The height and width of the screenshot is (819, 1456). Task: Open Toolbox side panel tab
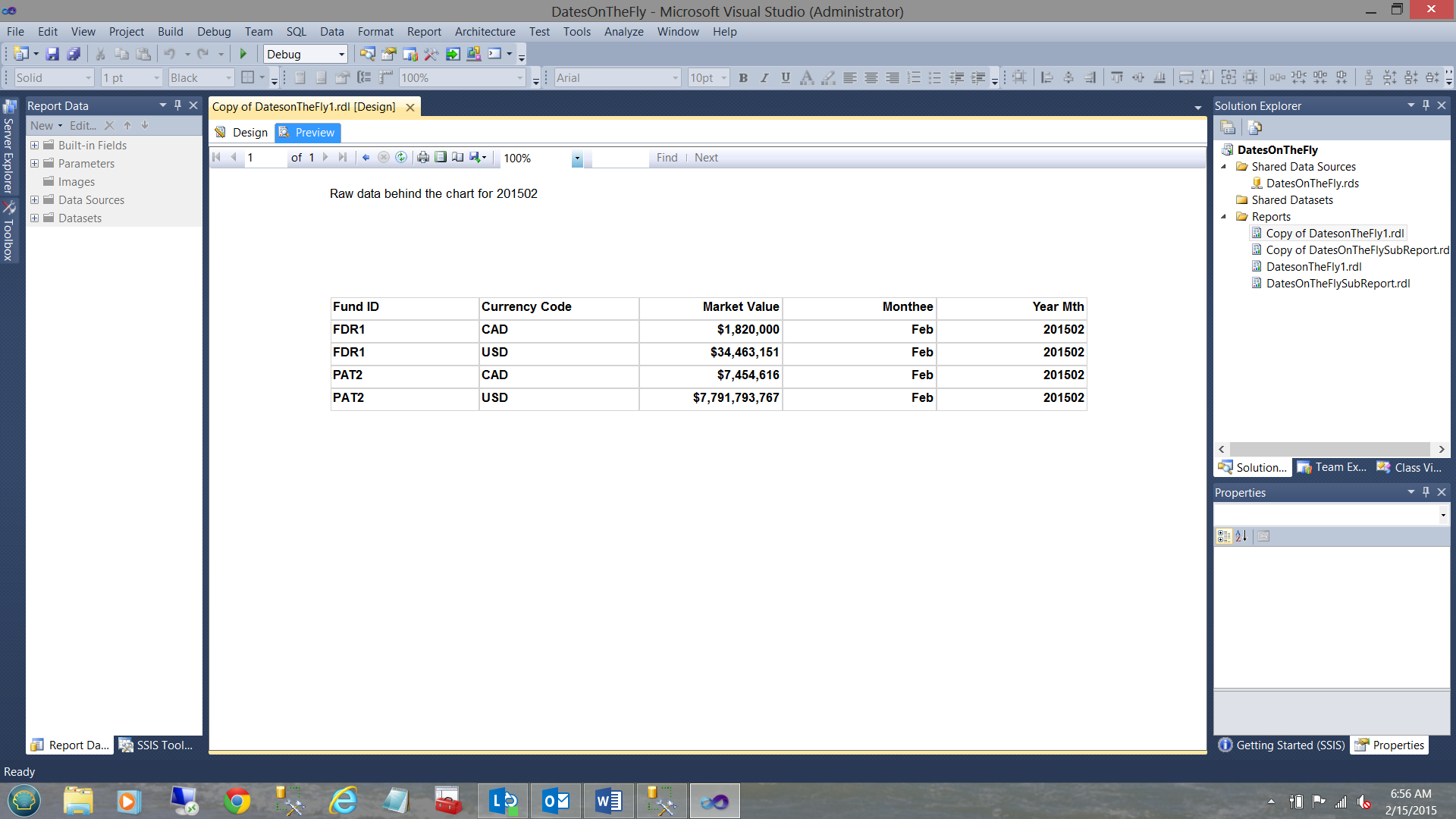[9, 232]
